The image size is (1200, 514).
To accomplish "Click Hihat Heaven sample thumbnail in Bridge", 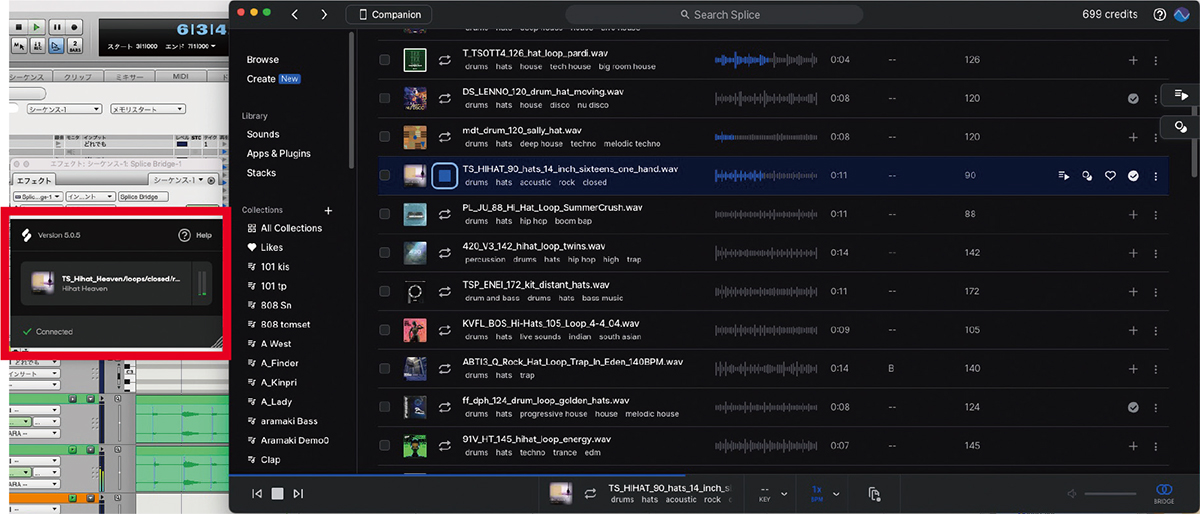I will tap(42, 283).
